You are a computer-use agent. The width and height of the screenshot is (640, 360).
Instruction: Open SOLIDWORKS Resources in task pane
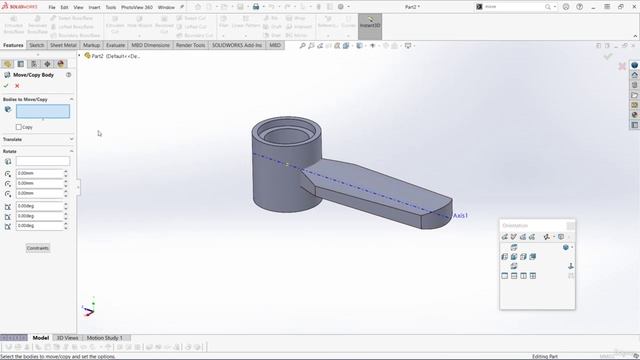tap(634, 65)
